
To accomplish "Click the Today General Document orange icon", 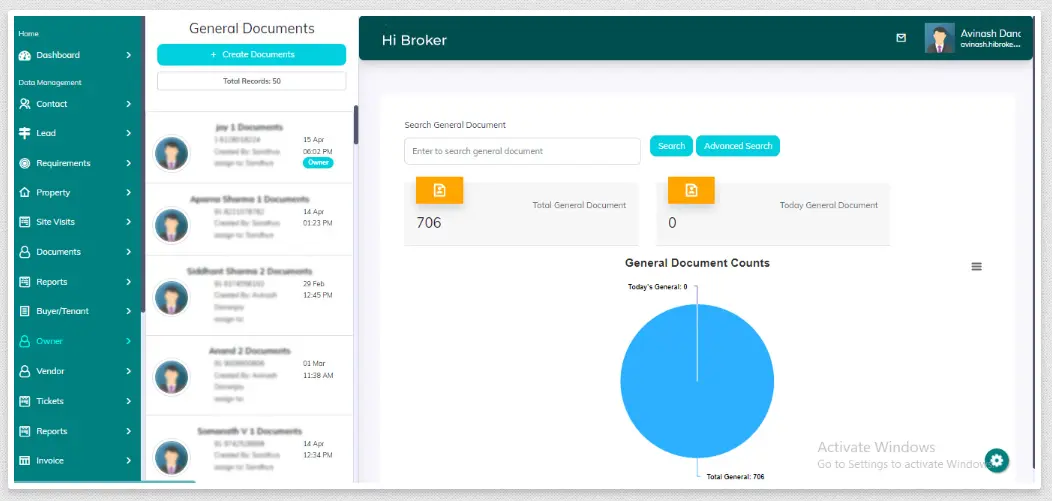I will 691,190.
